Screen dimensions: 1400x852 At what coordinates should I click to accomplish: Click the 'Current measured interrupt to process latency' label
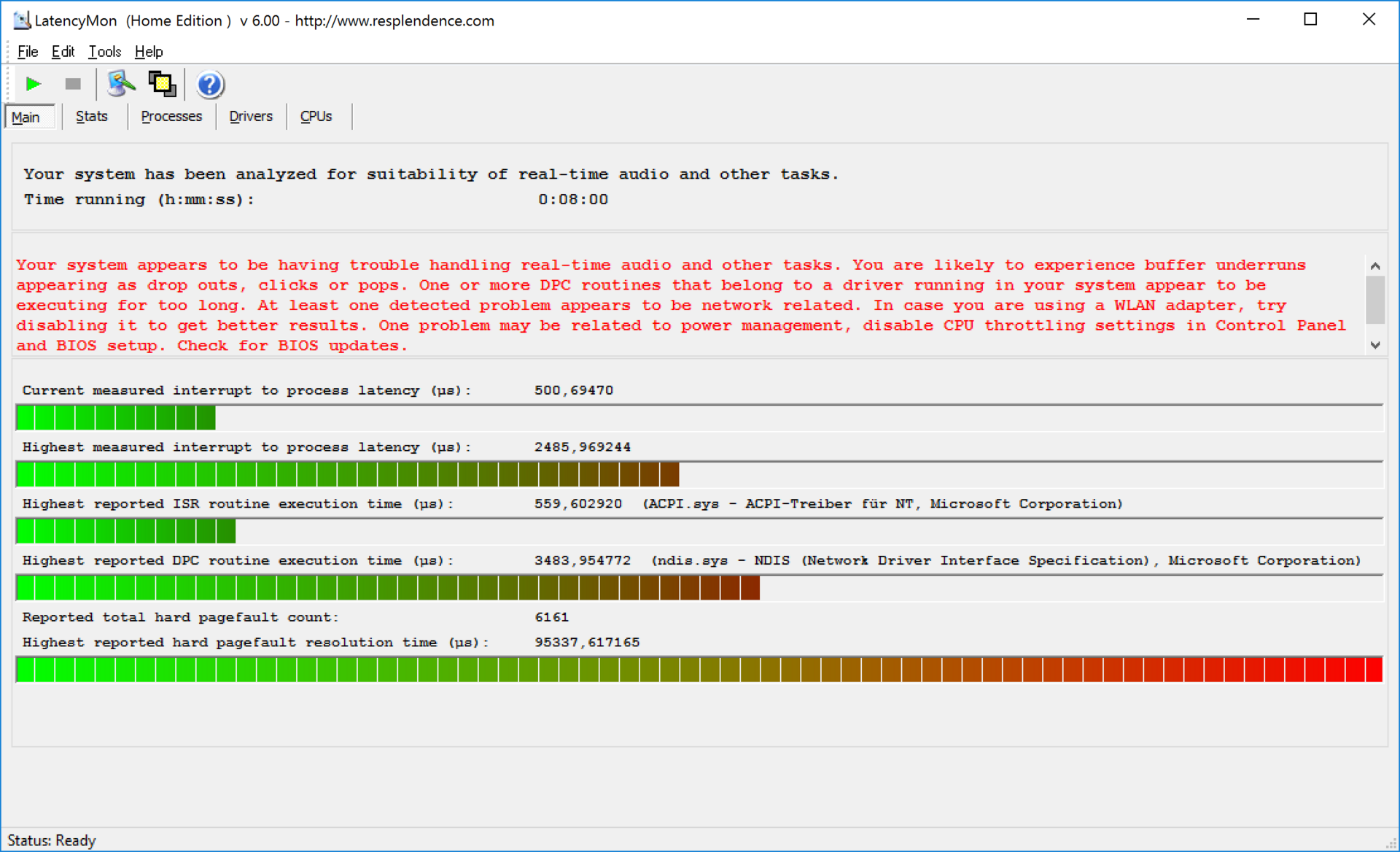[x=247, y=390]
